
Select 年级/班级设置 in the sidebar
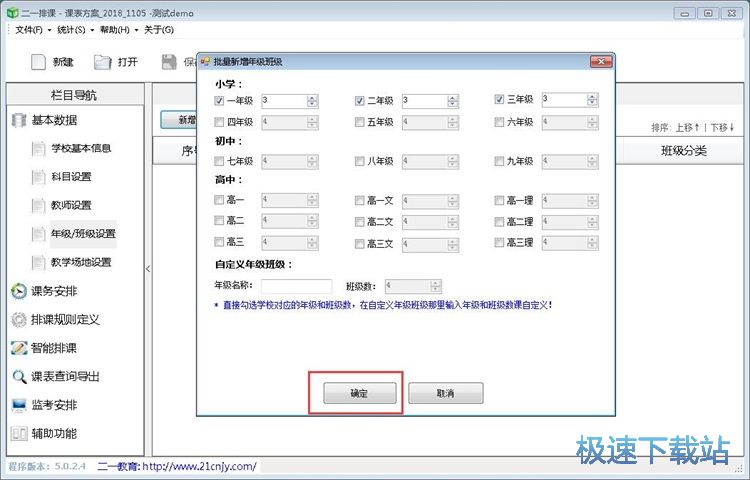point(83,234)
